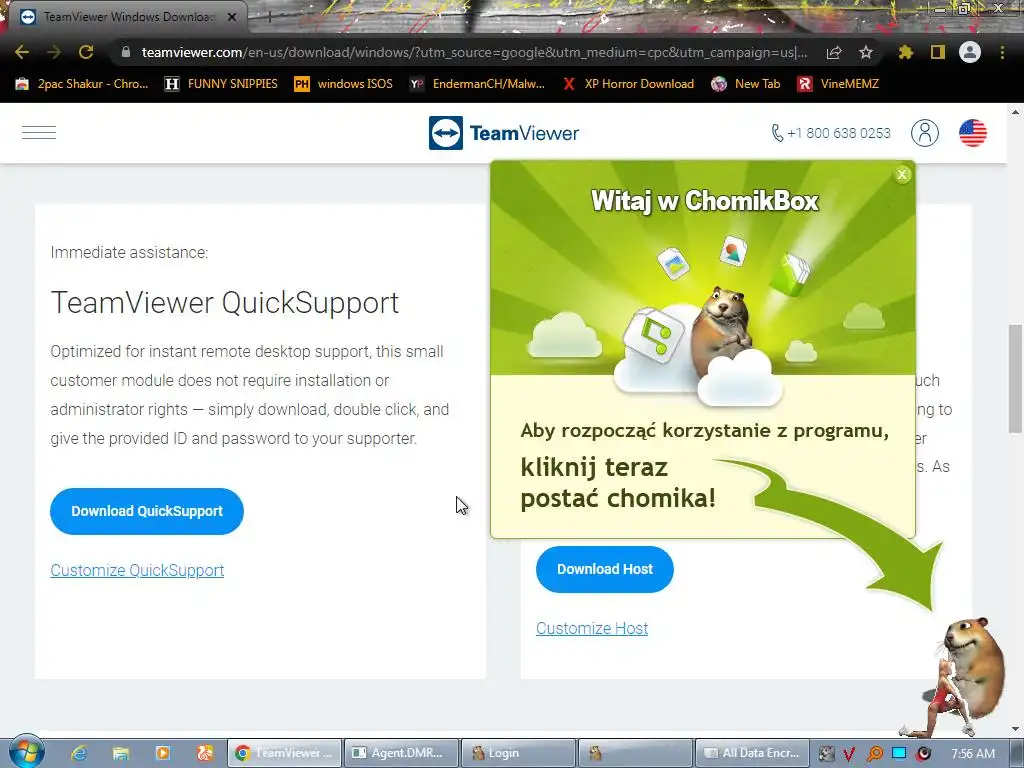The height and width of the screenshot is (768, 1024).
Task: Click the red V tray icon
Action: (849, 754)
